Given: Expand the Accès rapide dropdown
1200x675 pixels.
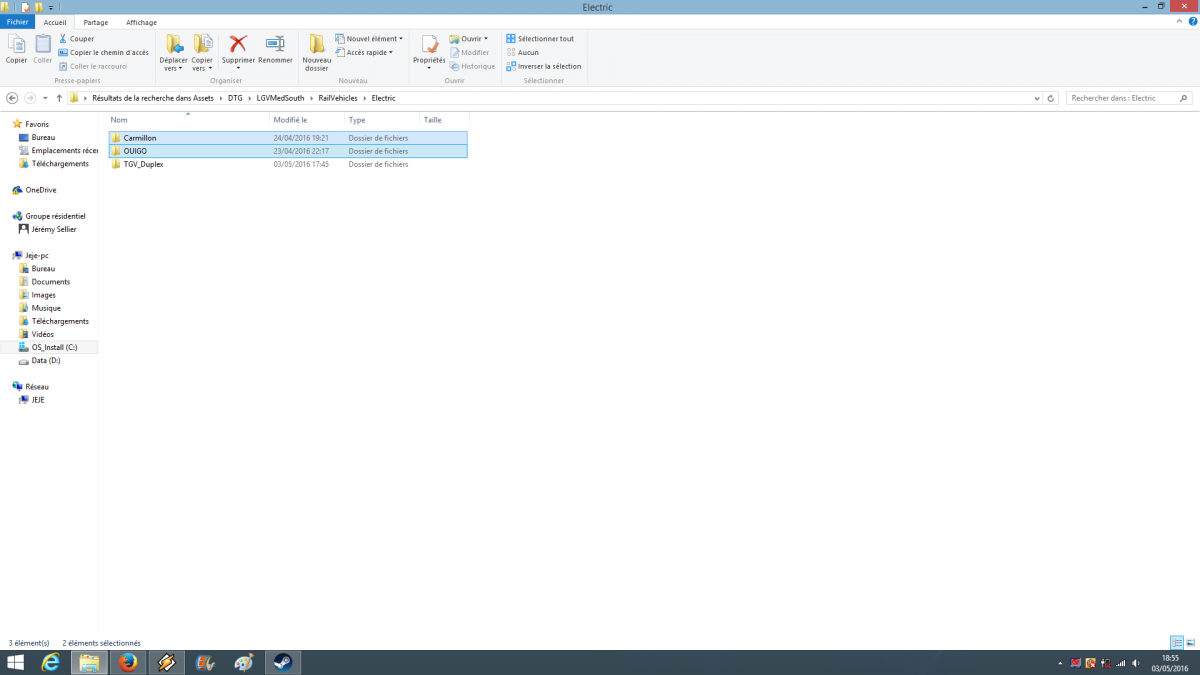Looking at the screenshot, I should click(364, 52).
